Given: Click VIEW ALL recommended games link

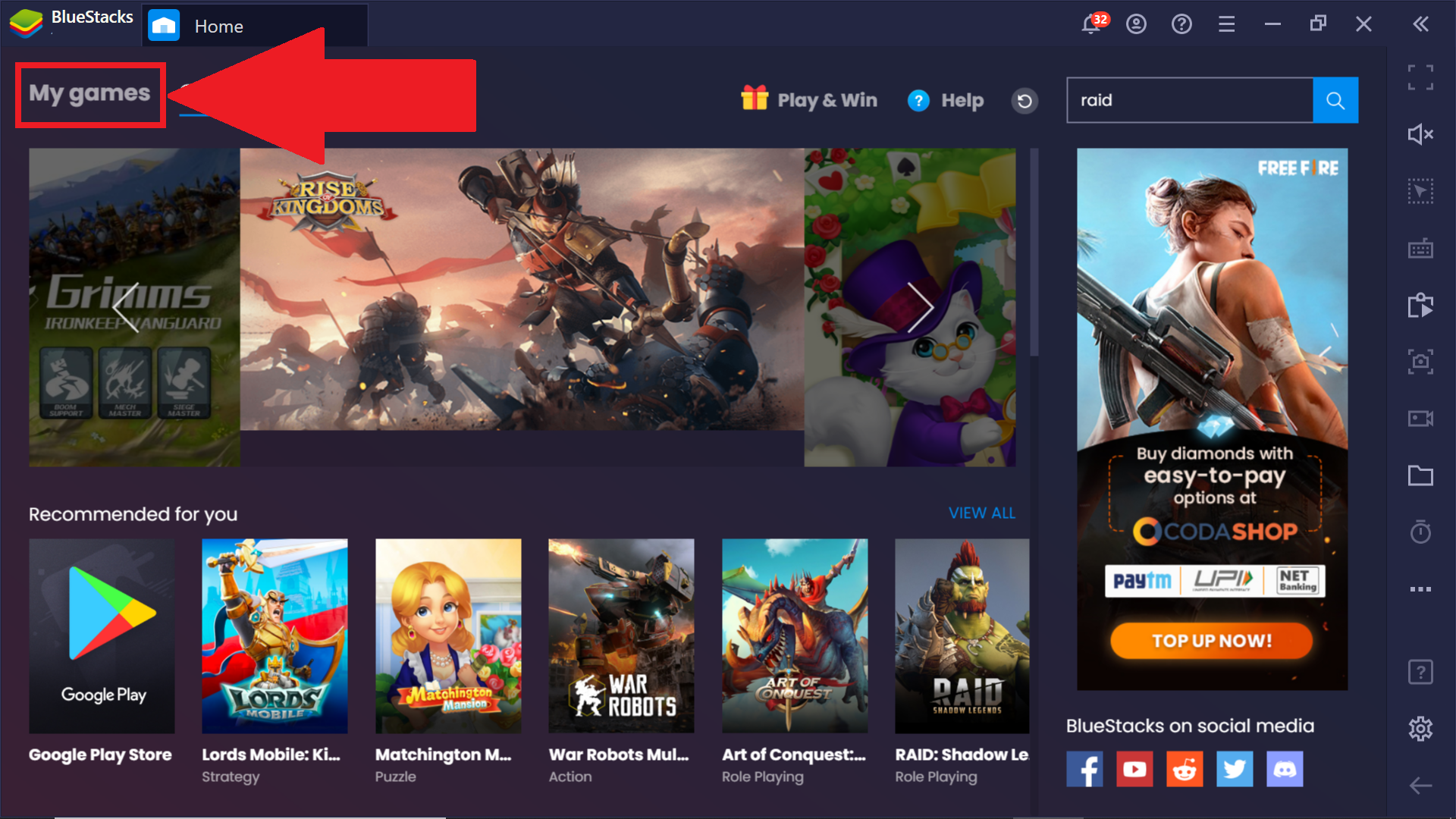Looking at the screenshot, I should [x=983, y=513].
